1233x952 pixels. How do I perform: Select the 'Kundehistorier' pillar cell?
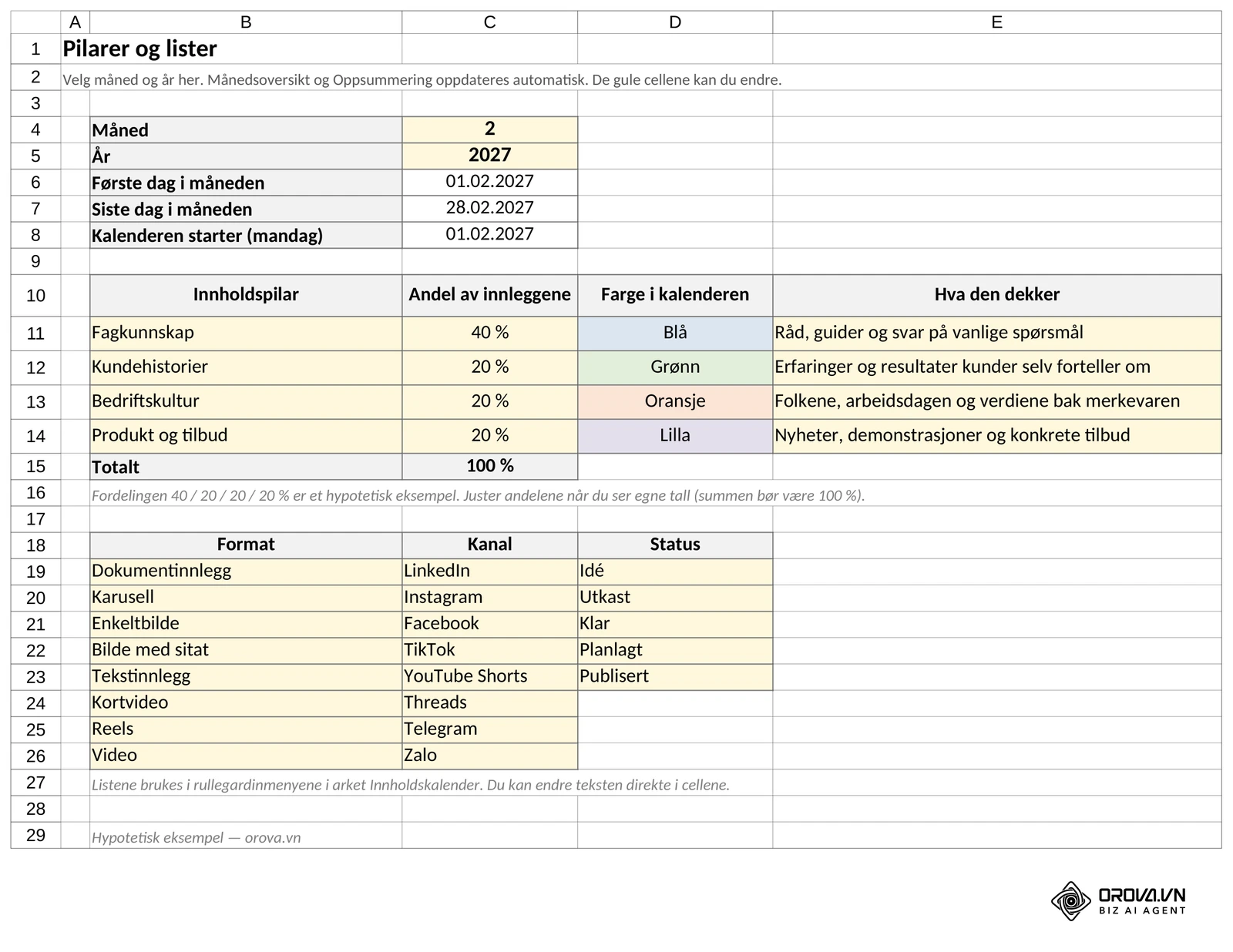click(246, 367)
